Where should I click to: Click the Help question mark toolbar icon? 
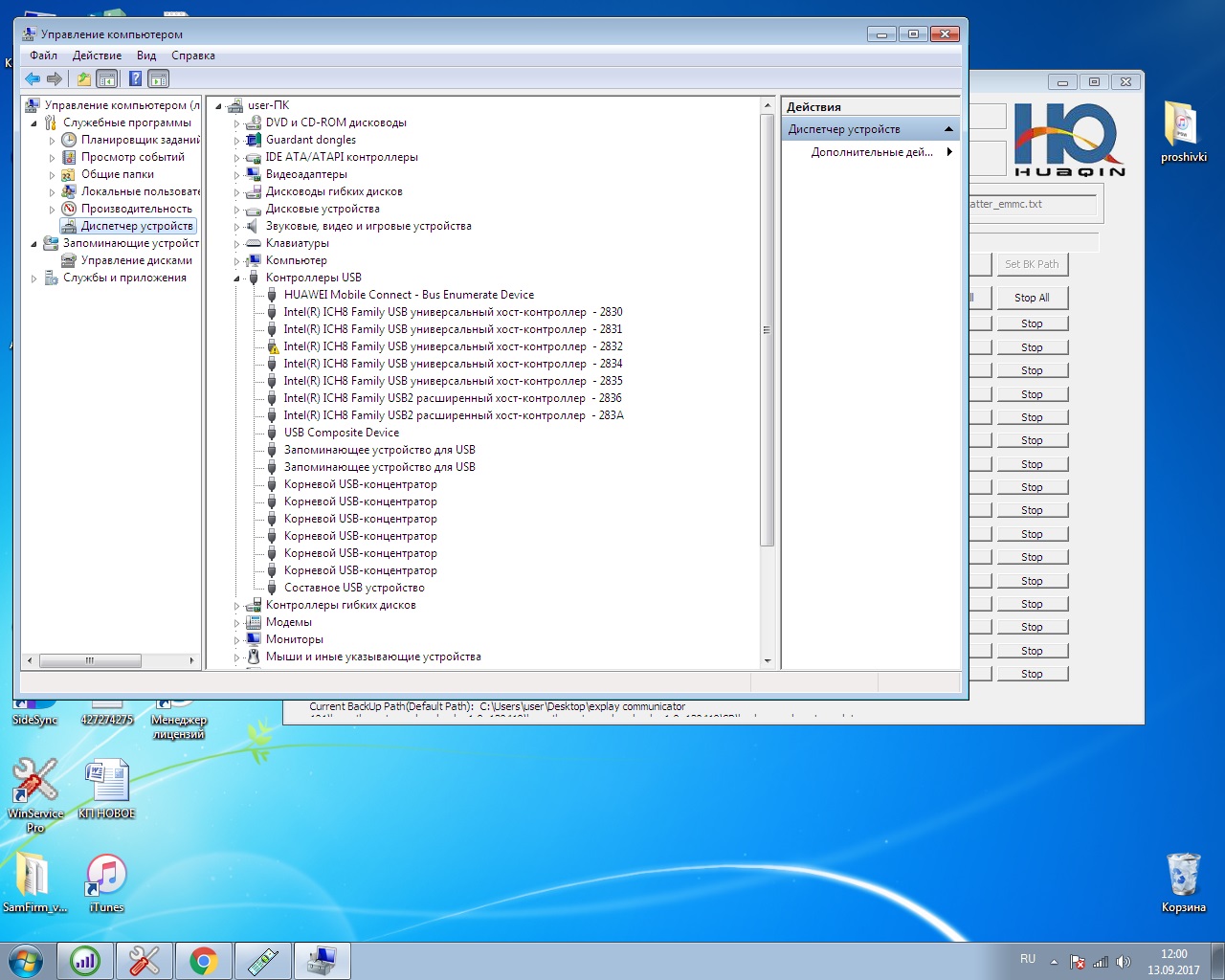click(135, 79)
